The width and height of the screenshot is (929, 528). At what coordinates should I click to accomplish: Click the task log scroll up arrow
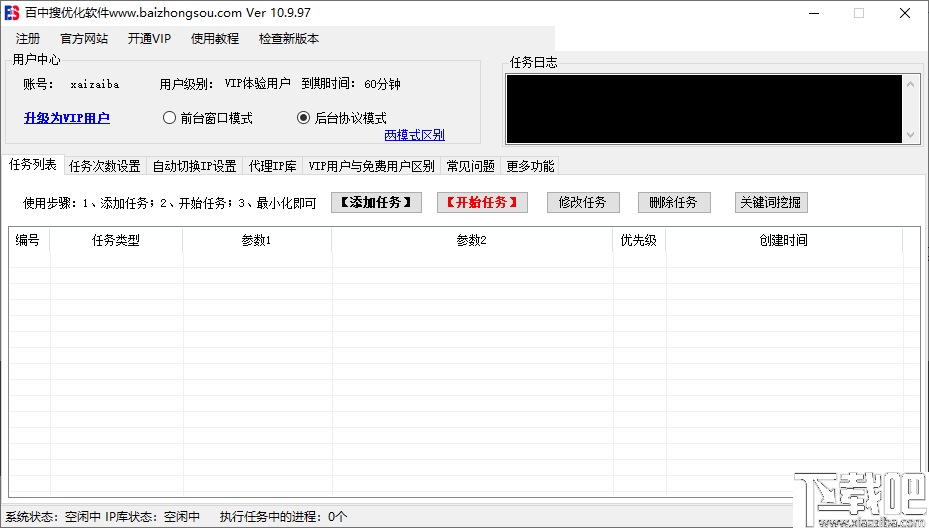[x=911, y=84]
